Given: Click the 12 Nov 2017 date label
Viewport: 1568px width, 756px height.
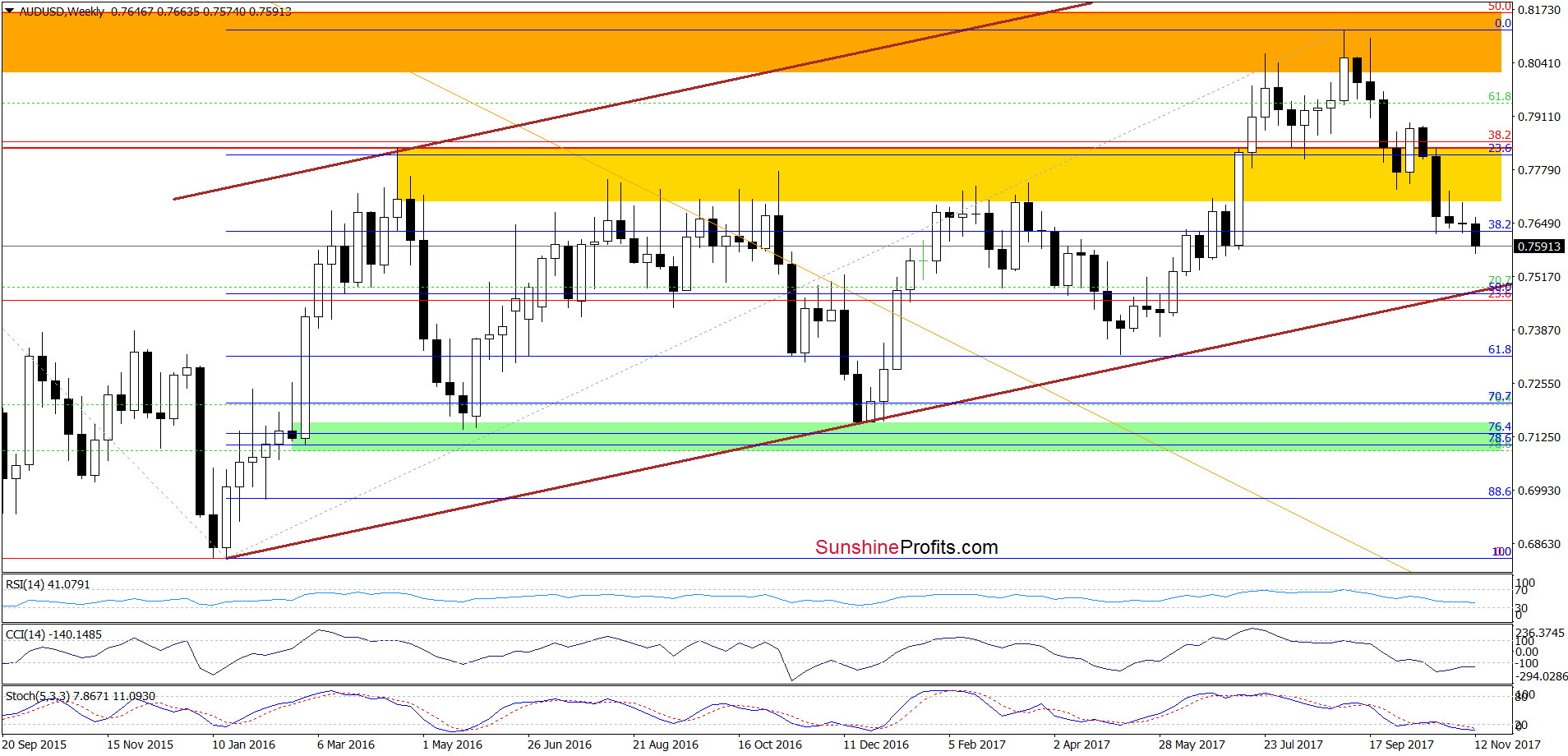Looking at the screenshot, I should click(1507, 744).
